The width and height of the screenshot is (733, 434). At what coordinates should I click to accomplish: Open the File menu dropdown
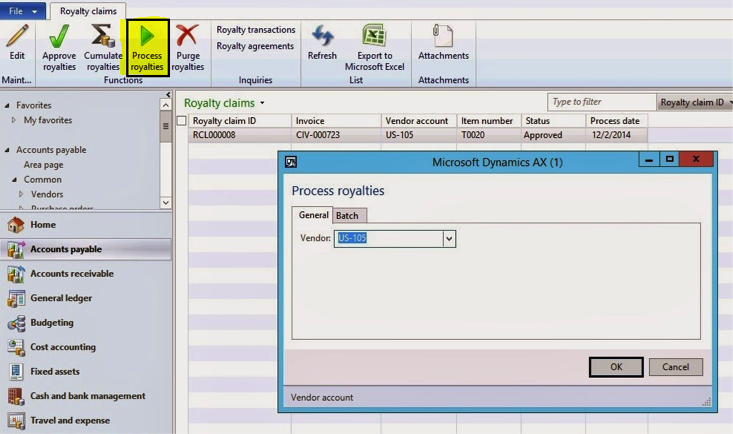pyautogui.click(x=22, y=11)
